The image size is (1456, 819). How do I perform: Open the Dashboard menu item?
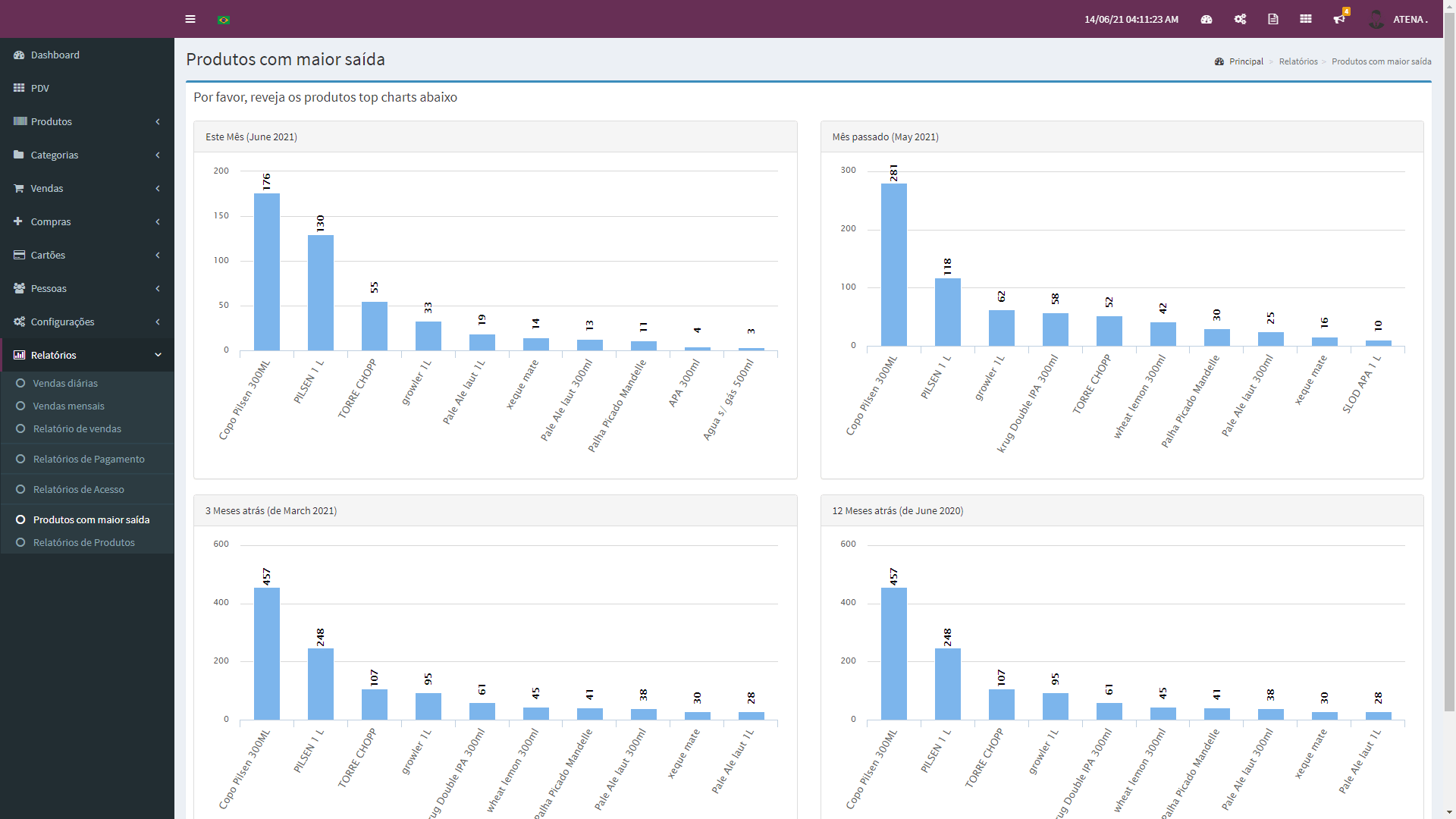pyautogui.click(x=55, y=55)
